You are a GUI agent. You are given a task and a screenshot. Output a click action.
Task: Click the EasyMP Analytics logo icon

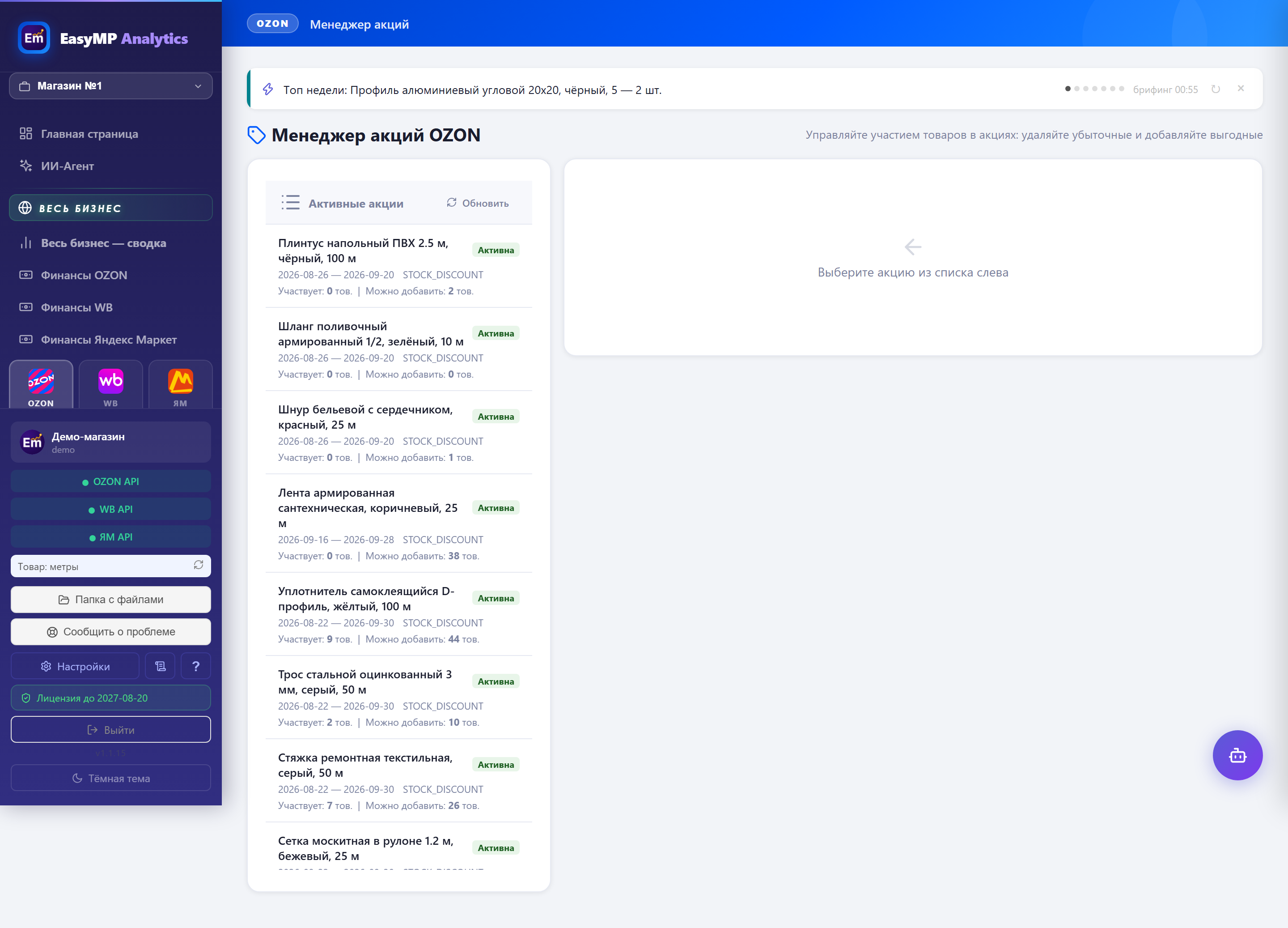pos(34,38)
